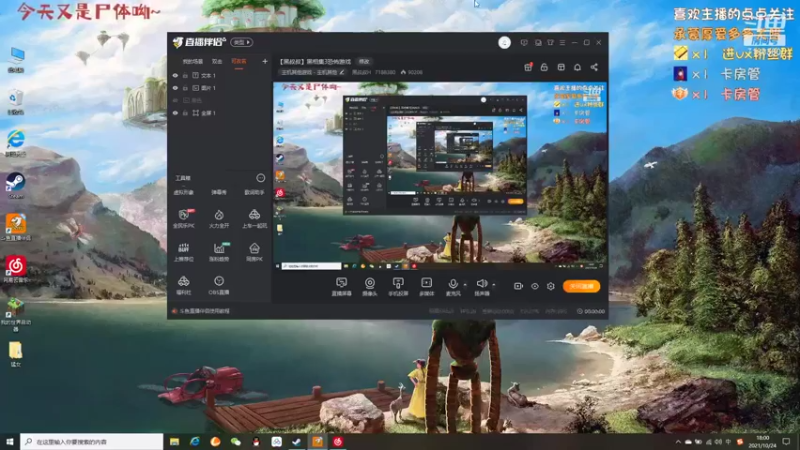
Task: Open the 上车一起玩 tool
Action: 254,218
